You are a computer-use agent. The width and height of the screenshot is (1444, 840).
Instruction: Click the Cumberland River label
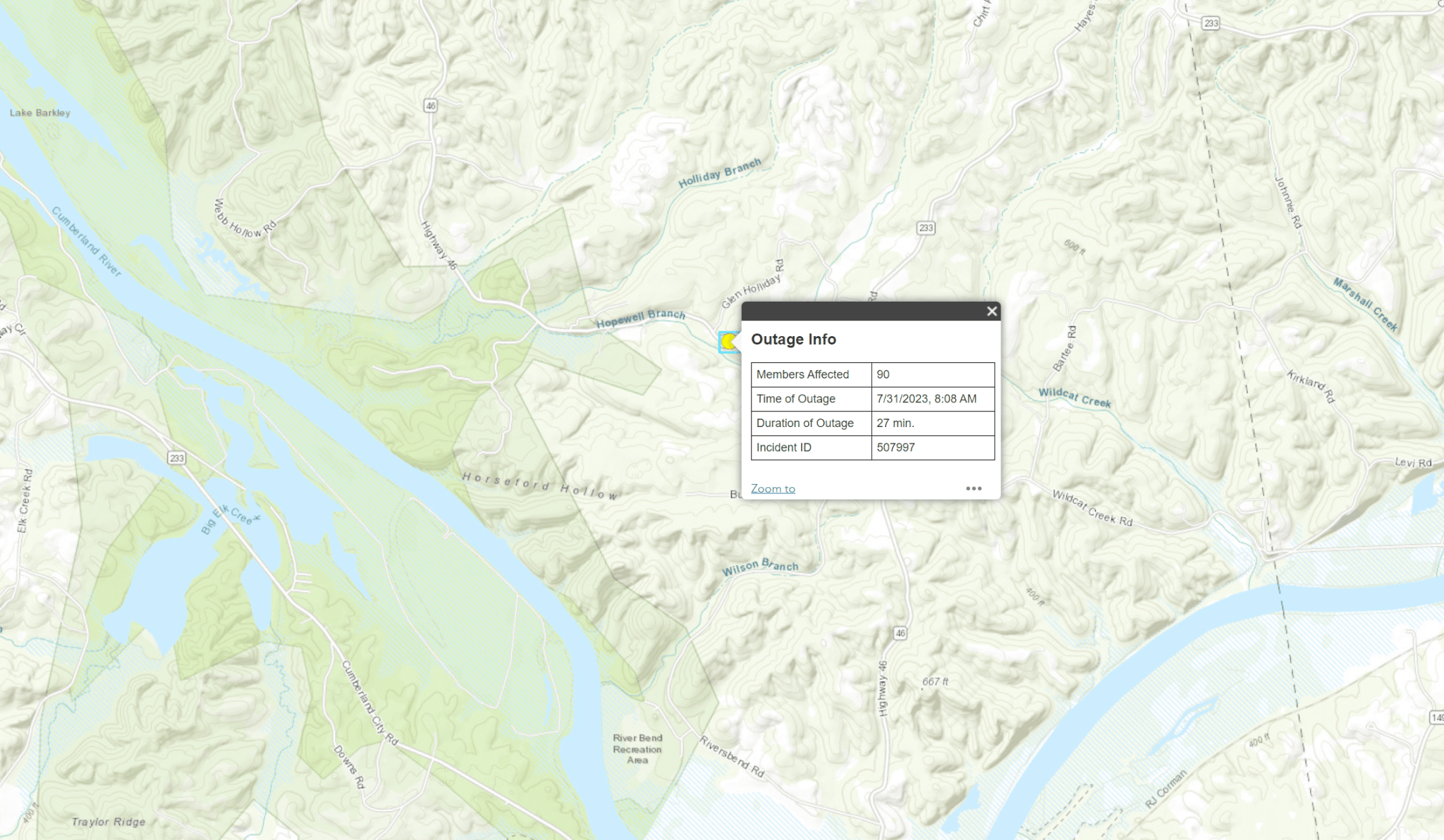(x=87, y=241)
